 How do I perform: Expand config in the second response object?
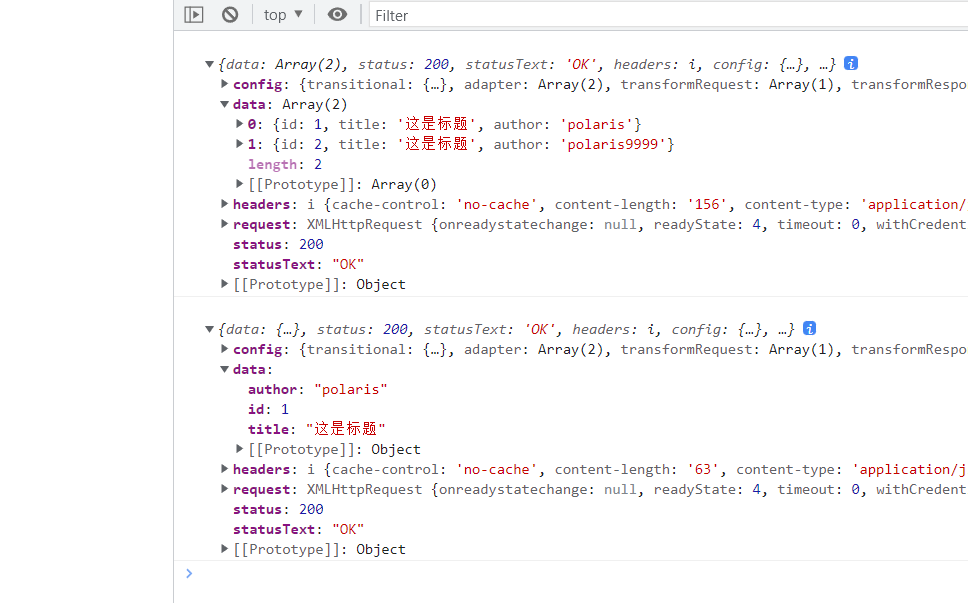click(225, 349)
